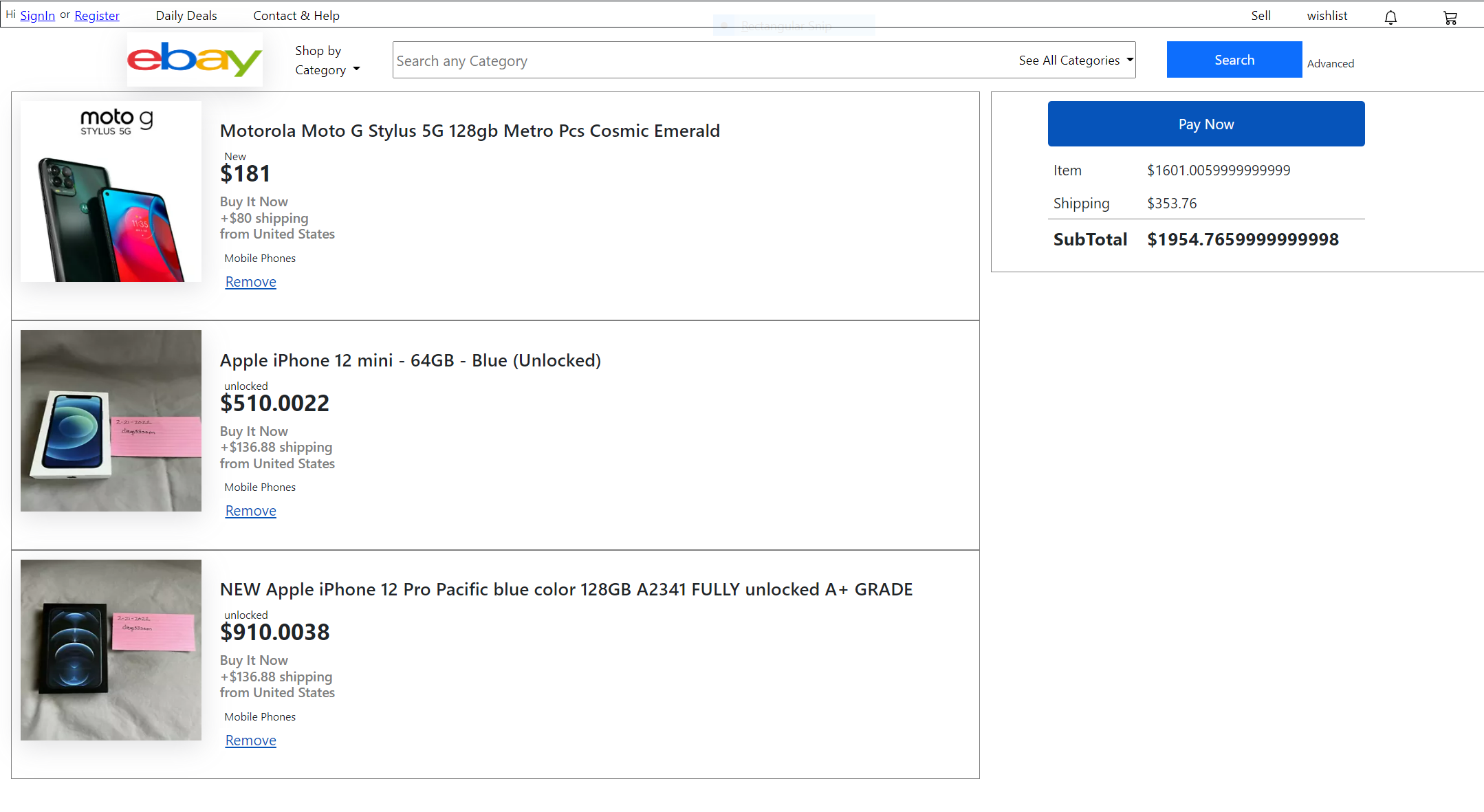Open the SignIn link
Image resolution: width=1484 pixels, height=812 pixels.
(38, 15)
